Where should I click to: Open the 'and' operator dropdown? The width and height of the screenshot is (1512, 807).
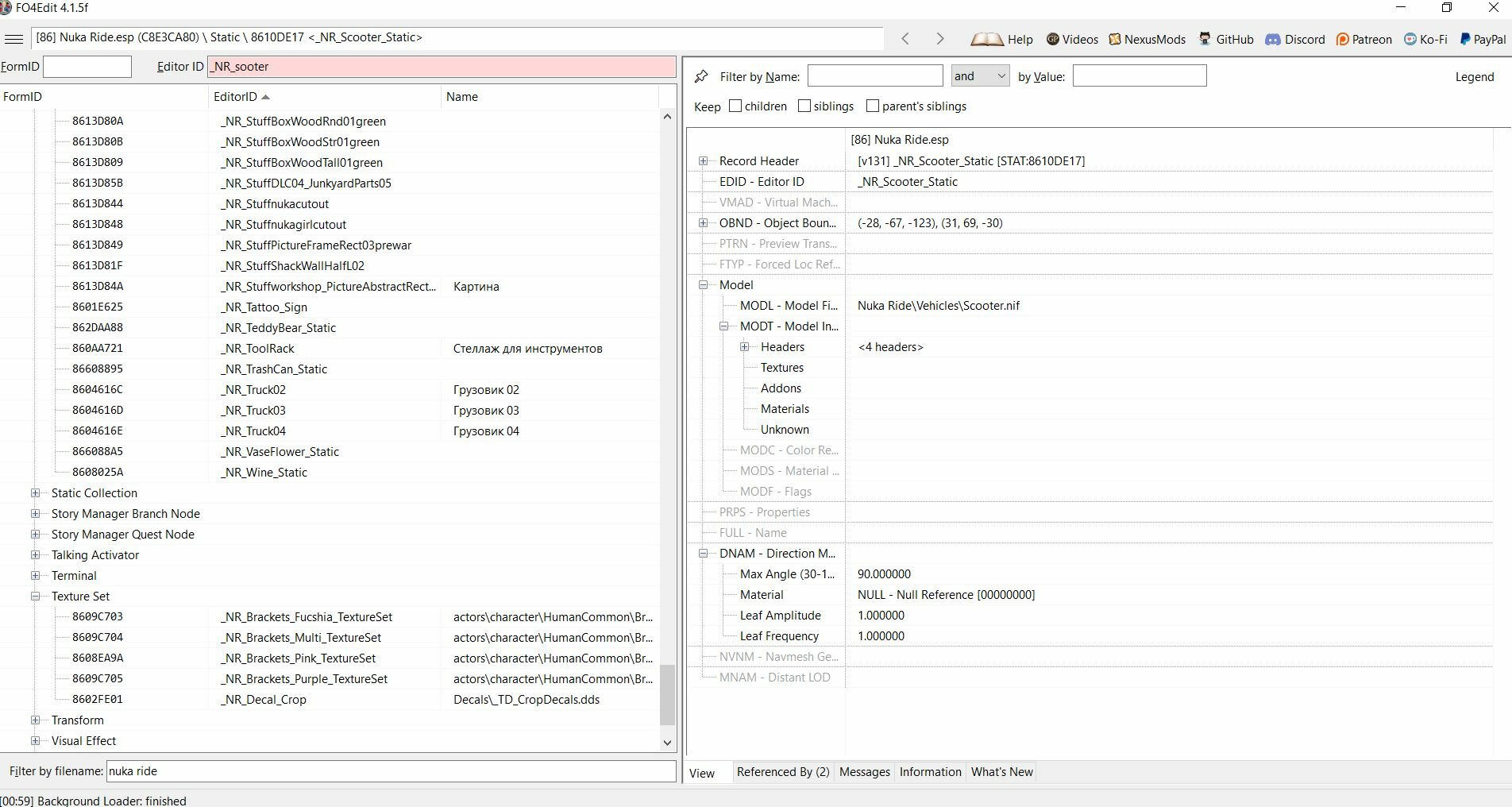980,75
